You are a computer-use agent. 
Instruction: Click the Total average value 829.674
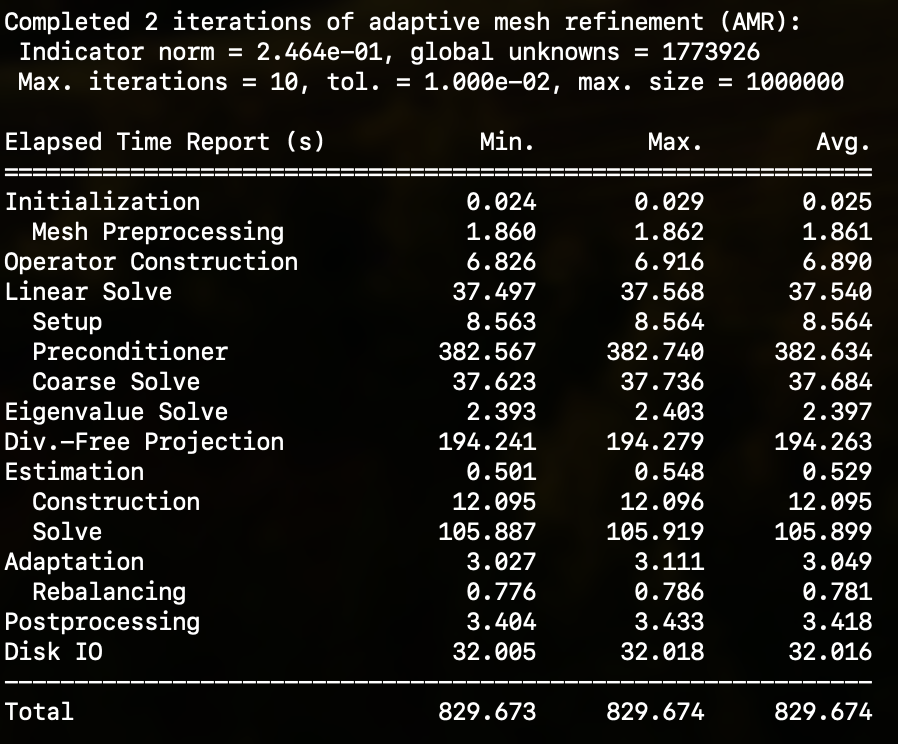(x=824, y=712)
